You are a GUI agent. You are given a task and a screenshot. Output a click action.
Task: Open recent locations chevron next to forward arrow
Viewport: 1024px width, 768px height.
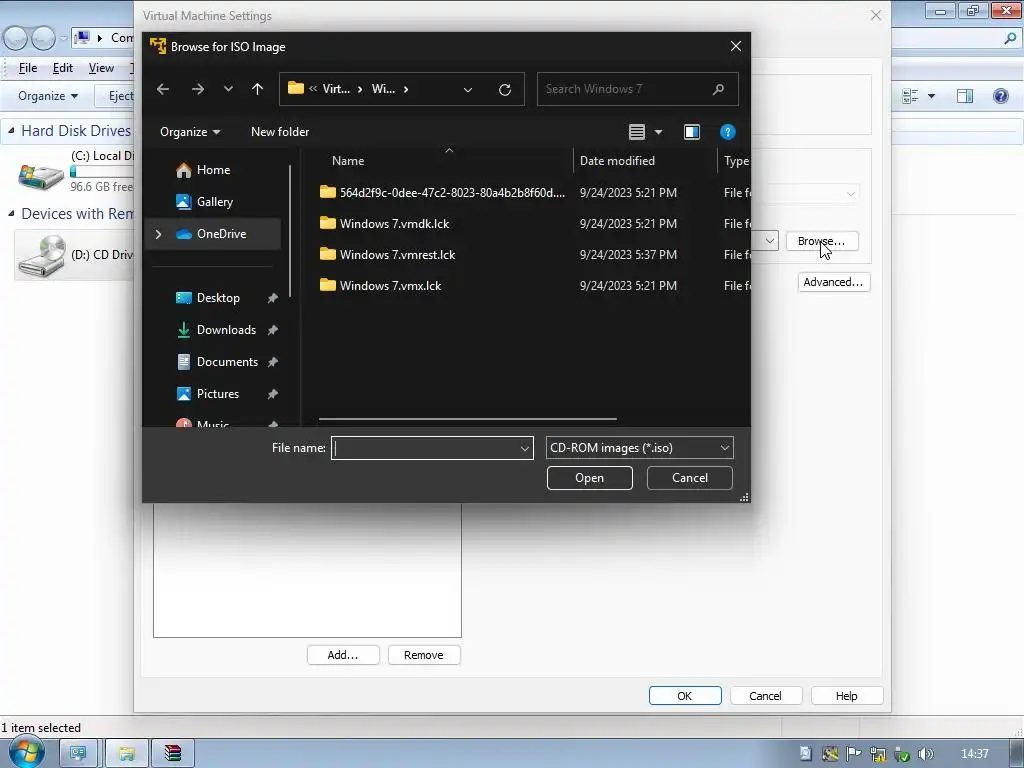point(228,89)
